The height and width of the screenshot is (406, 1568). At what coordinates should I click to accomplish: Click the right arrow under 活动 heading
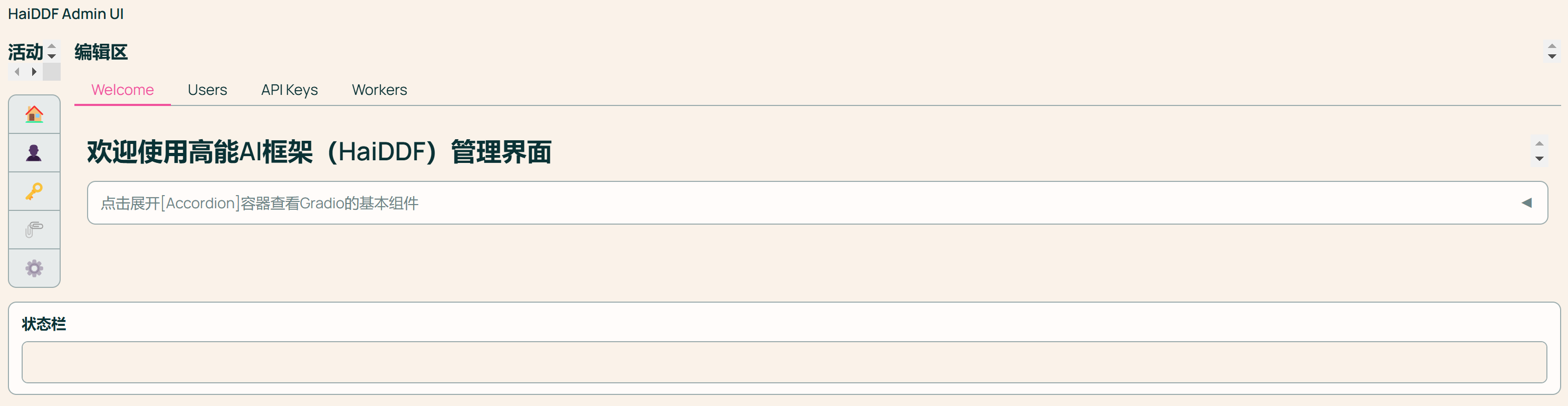34,72
